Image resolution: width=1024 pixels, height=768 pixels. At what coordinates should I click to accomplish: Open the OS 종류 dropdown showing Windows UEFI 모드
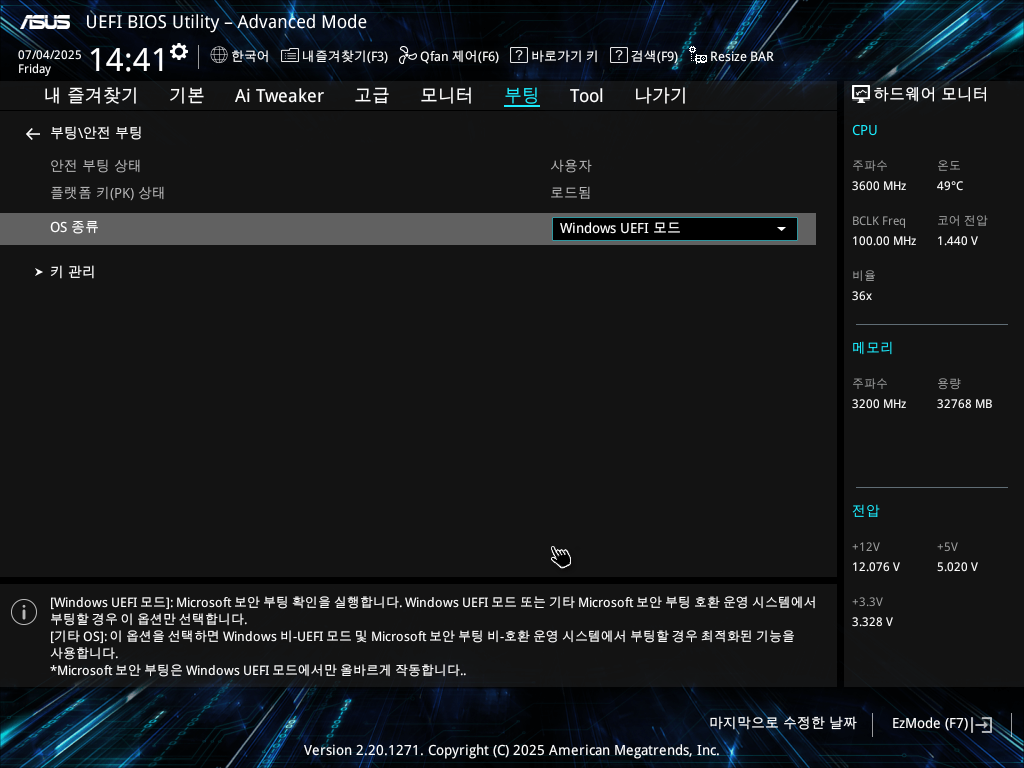point(675,229)
